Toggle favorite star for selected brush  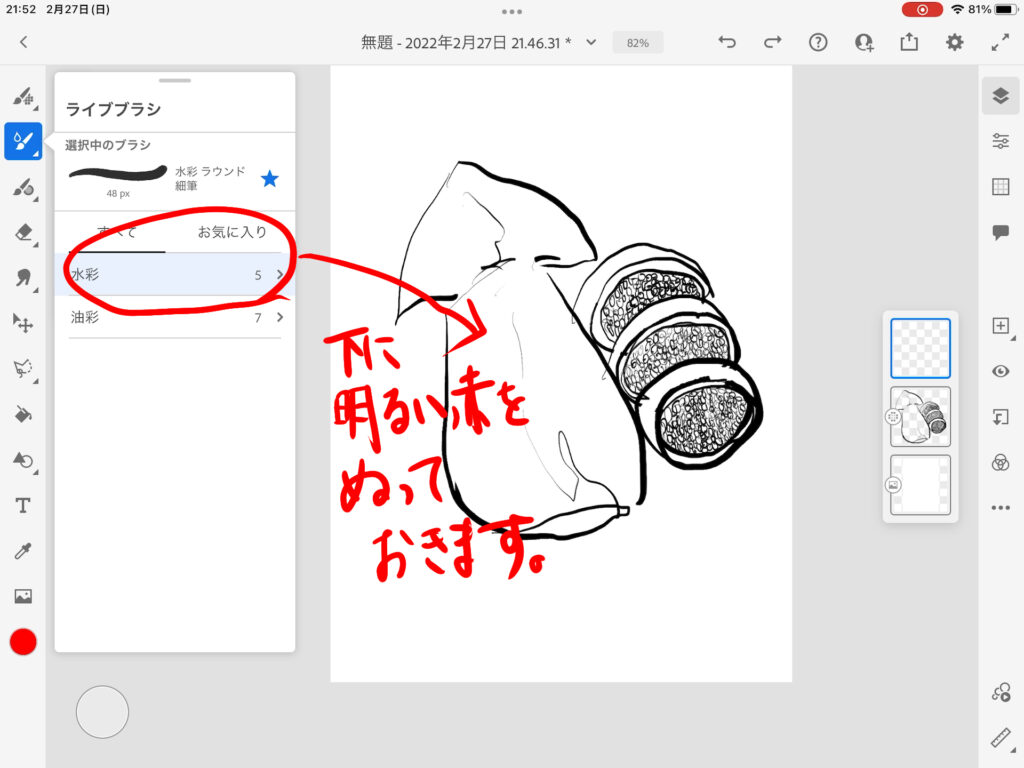(269, 179)
